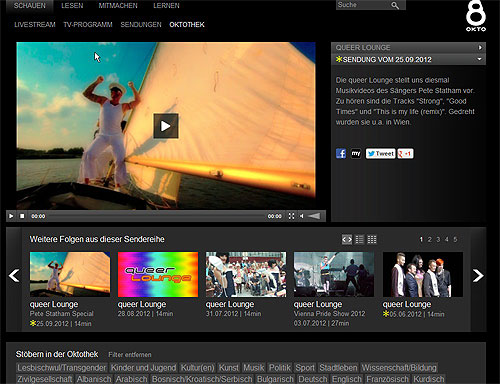Go to next episodes with right arrow
This screenshot has width=500, height=384.
[478, 276]
